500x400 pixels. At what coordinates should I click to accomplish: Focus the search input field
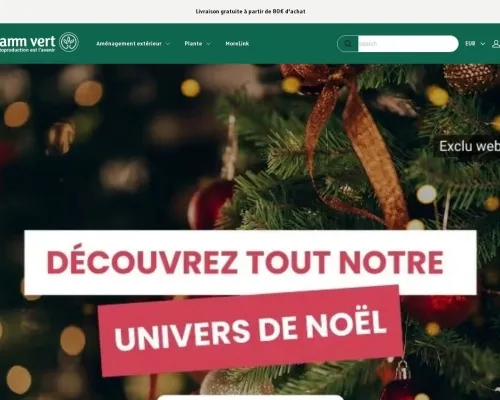tap(408, 44)
